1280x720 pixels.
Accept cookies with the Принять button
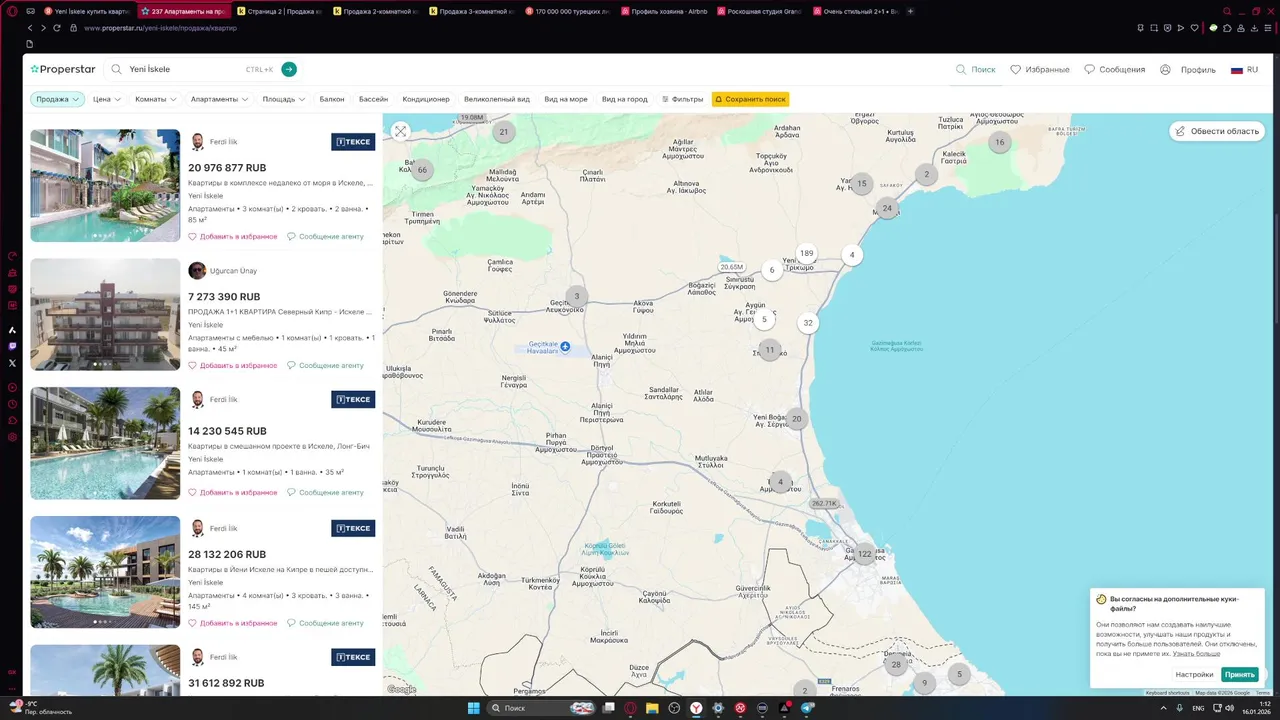point(1239,674)
